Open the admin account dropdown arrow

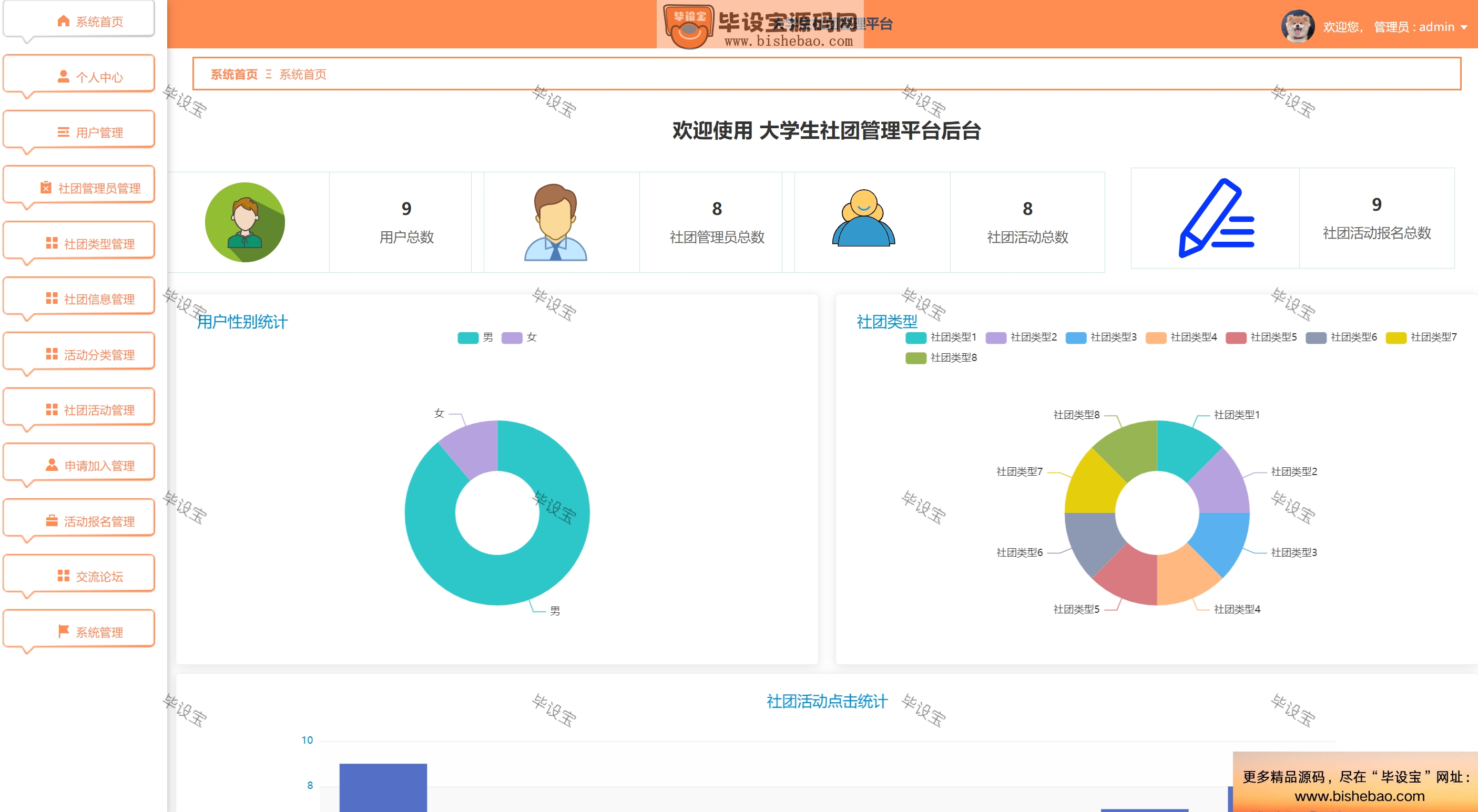click(x=1463, y=27)
